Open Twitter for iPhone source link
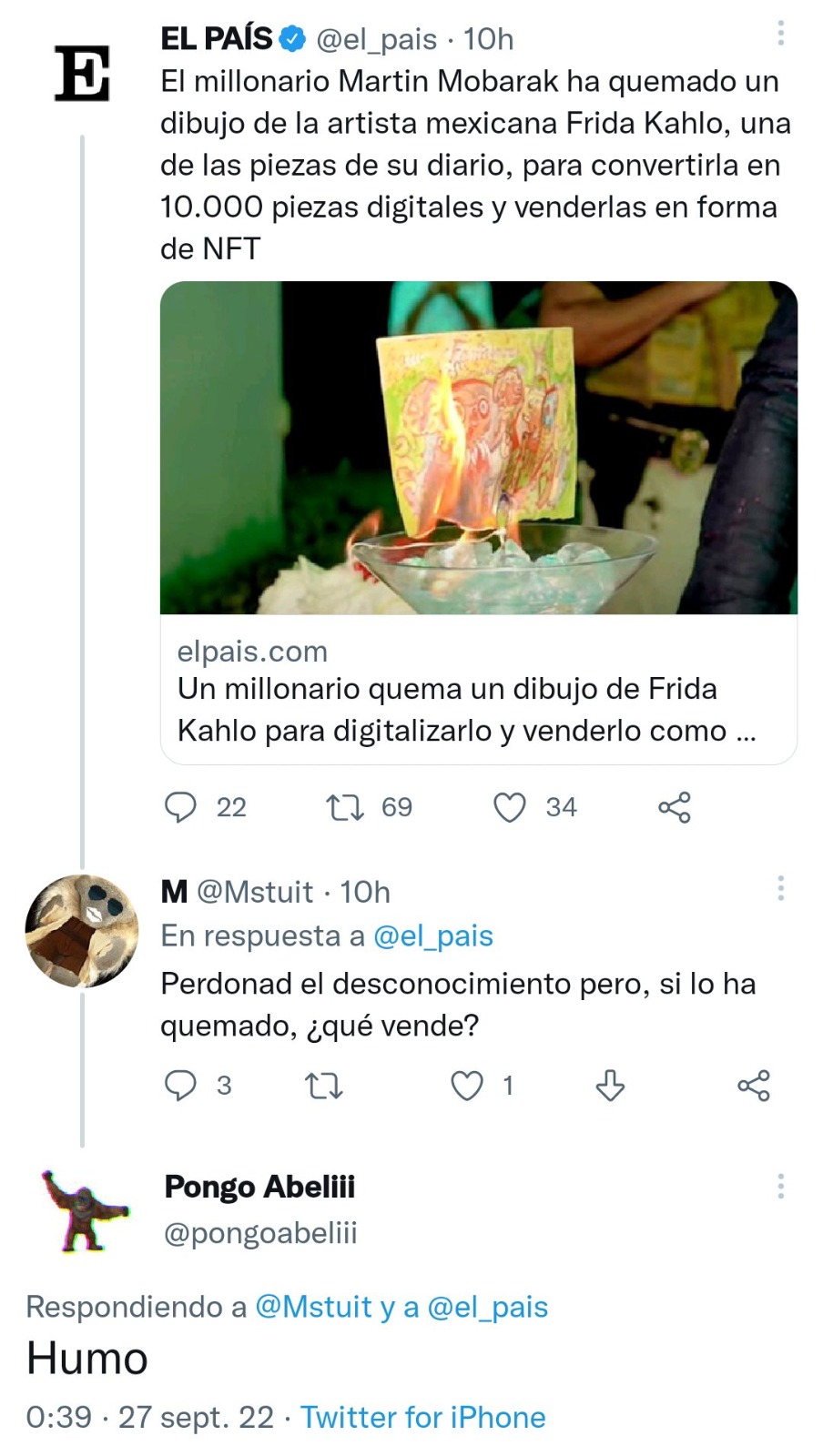The image size is (823, 1456). (x=423, y=1417)
